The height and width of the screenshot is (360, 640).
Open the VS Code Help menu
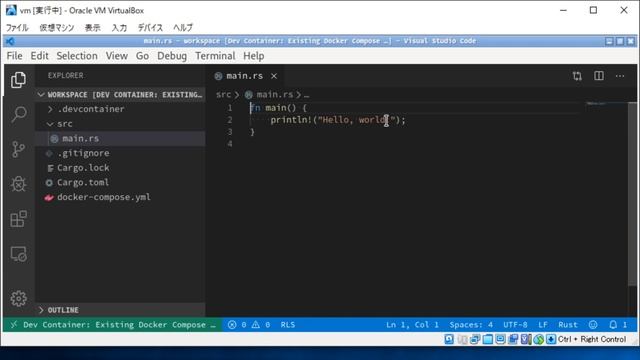[x=253, y=56]
